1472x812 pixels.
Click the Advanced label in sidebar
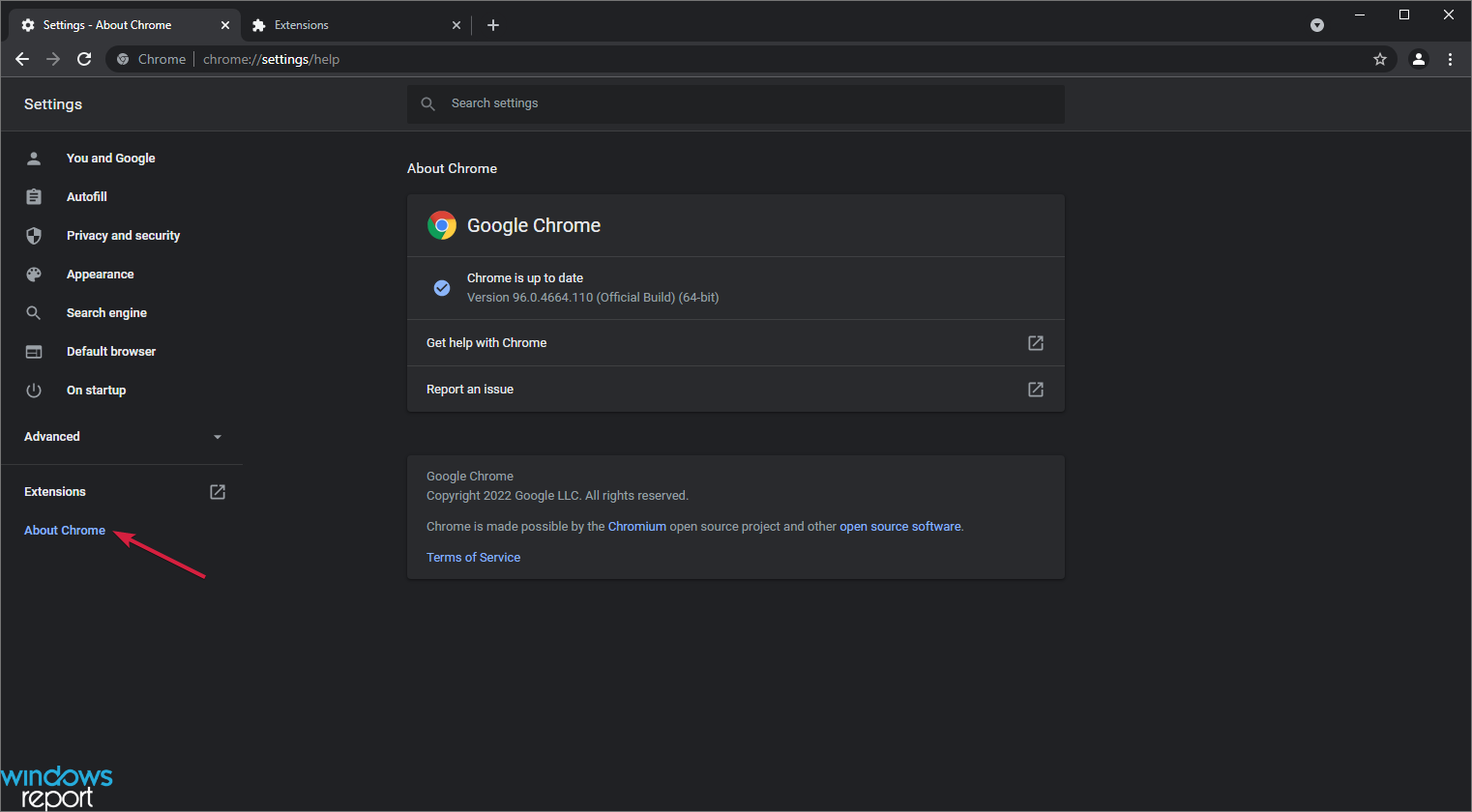click(x=52, y=437)
